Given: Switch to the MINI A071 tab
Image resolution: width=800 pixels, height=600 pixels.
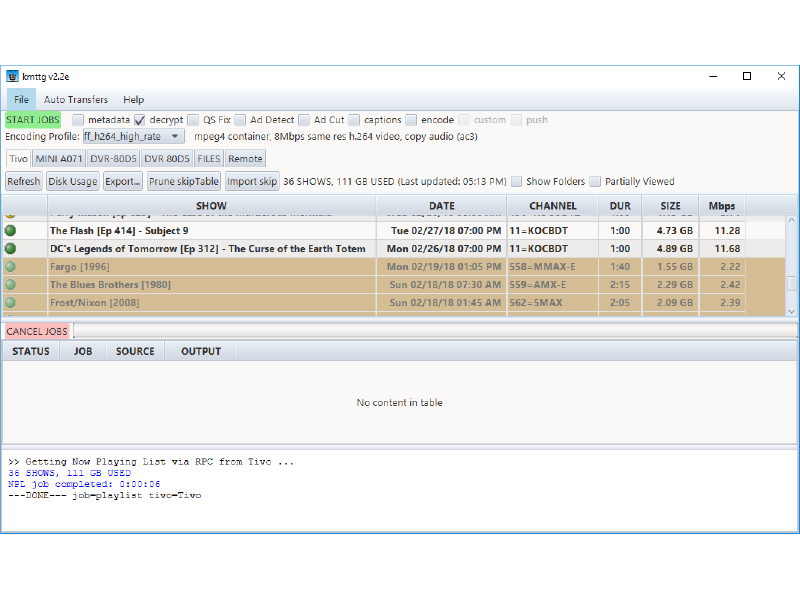Looking at the screenshot, I should point(58,159).
